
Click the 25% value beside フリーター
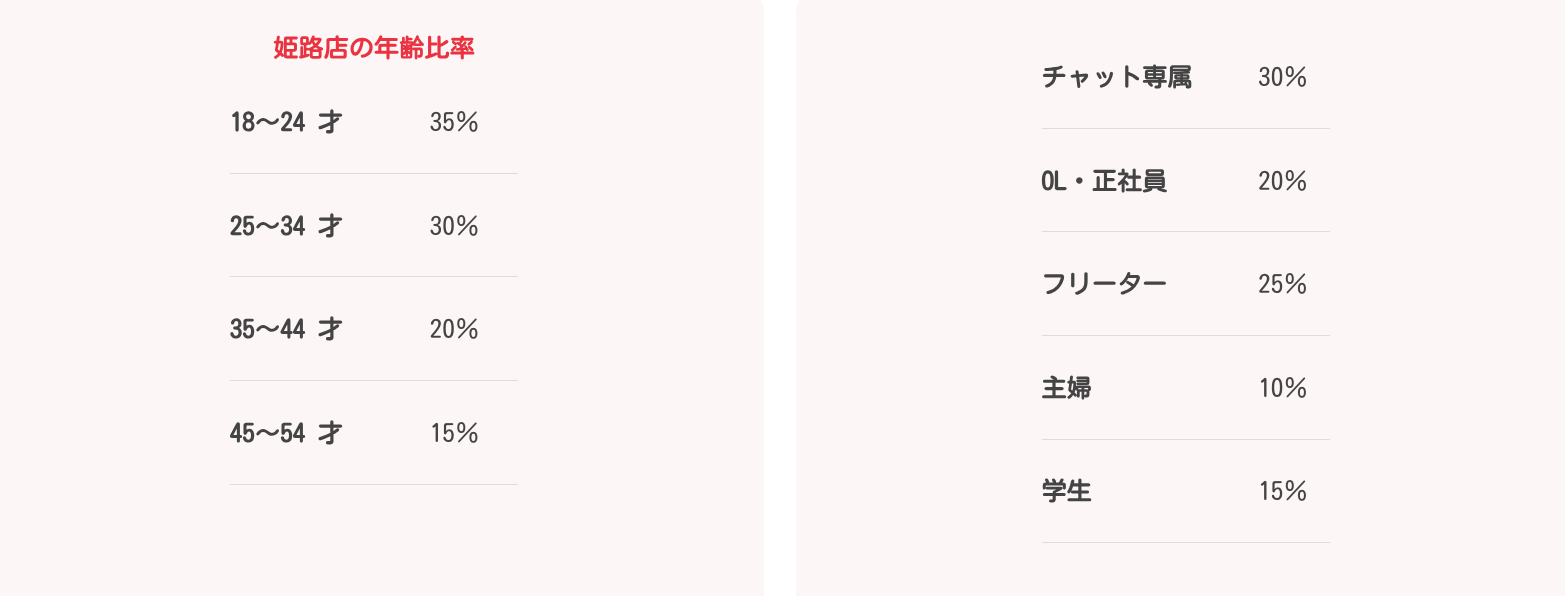(1282, 285)
